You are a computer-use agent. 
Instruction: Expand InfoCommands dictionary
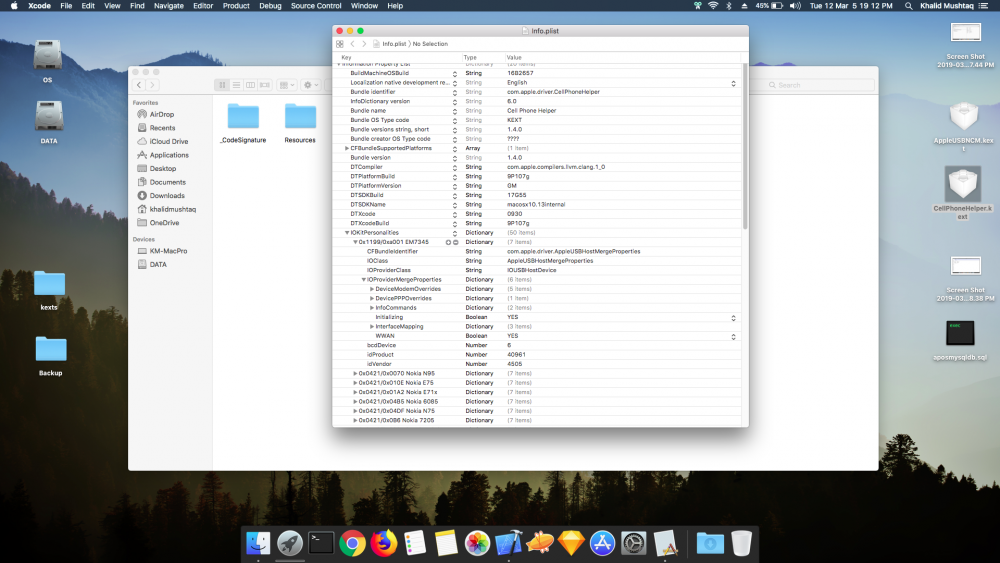click(372, 308)
